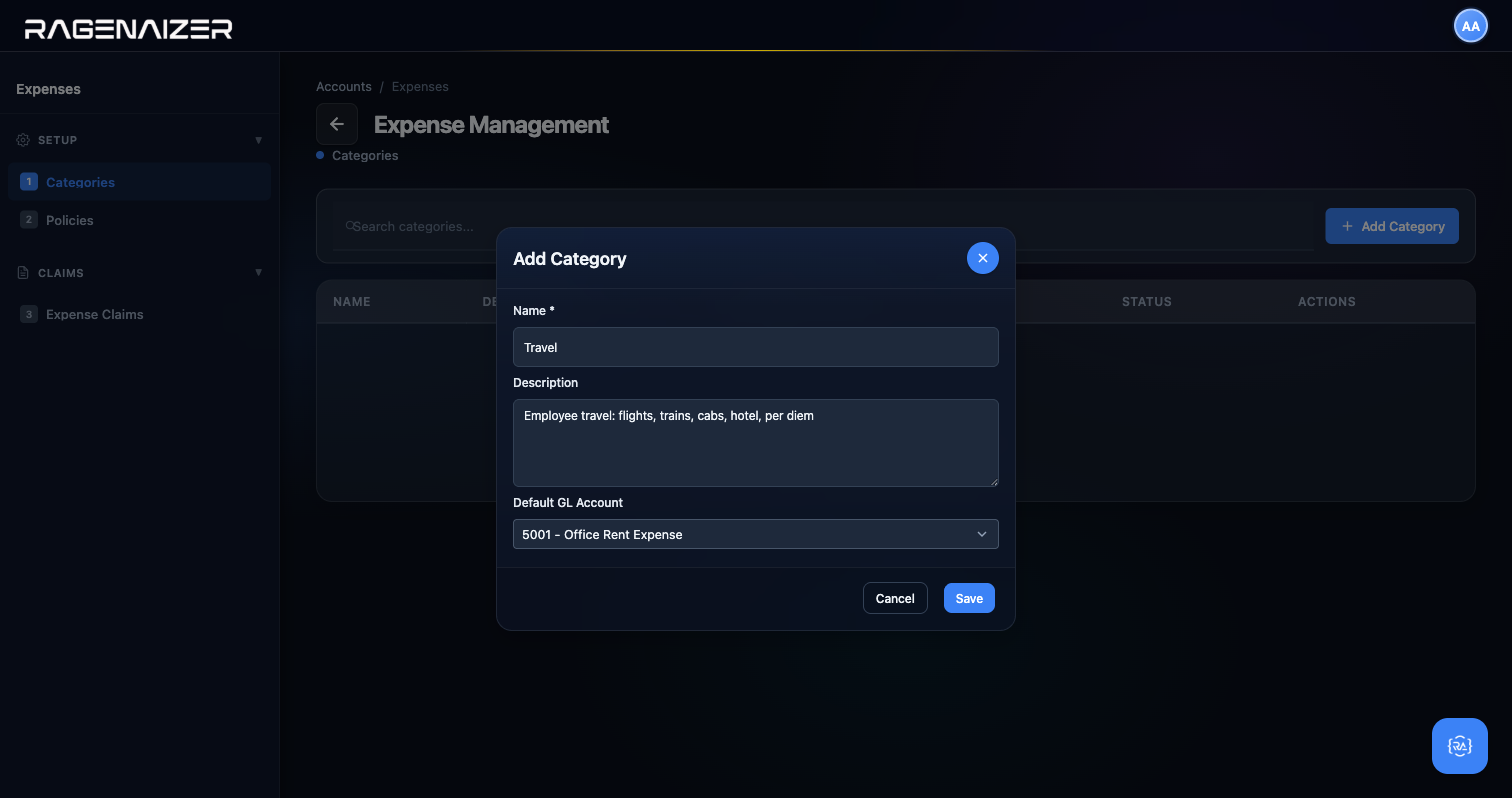Click the Categories label under Expense Management
Viewport: 1512px width, 798px height.
(365, 155)
